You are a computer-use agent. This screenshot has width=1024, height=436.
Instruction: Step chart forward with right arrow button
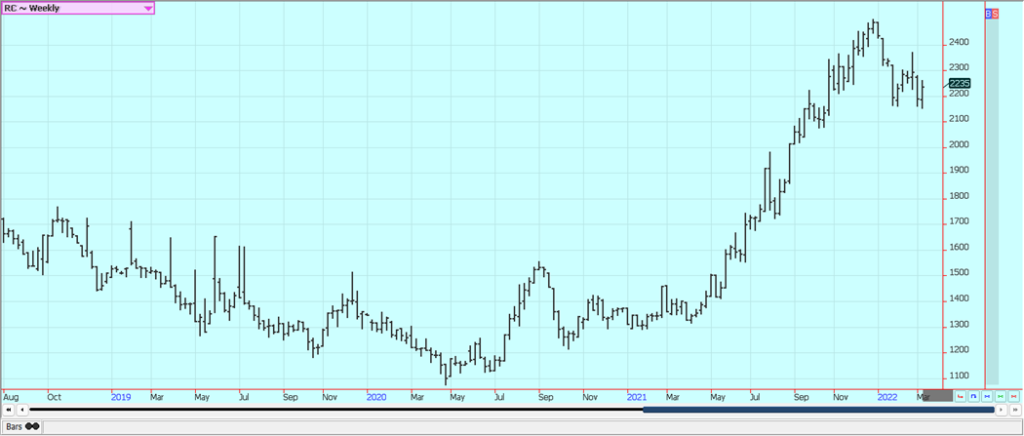coord(1001,410)
